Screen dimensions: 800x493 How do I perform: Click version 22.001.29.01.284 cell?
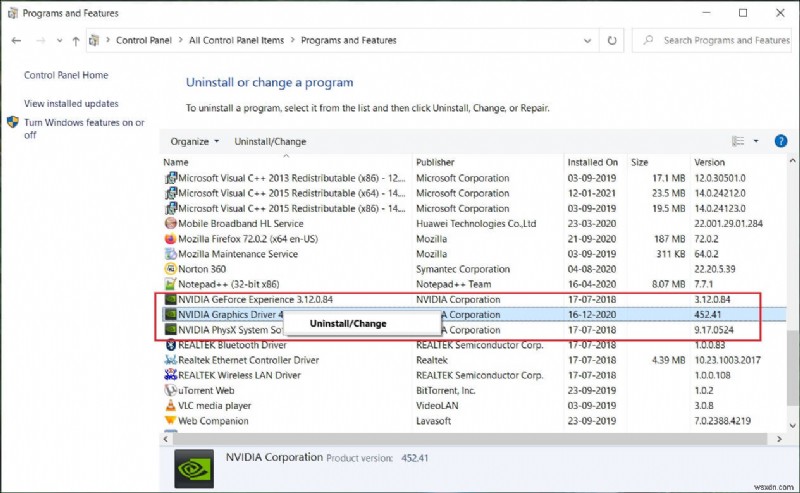tap(729, 224)
